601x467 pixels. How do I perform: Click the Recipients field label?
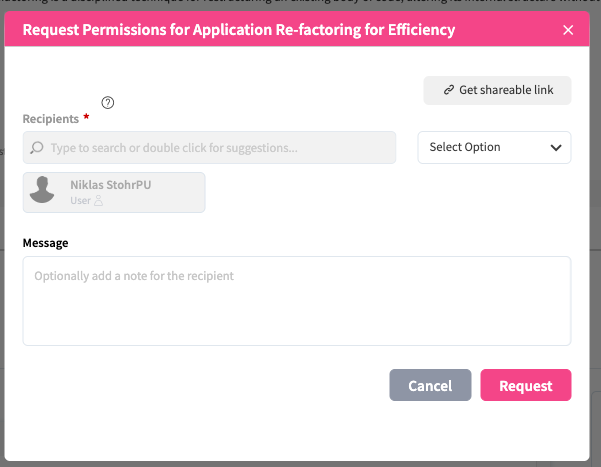[x=50, y=119]
